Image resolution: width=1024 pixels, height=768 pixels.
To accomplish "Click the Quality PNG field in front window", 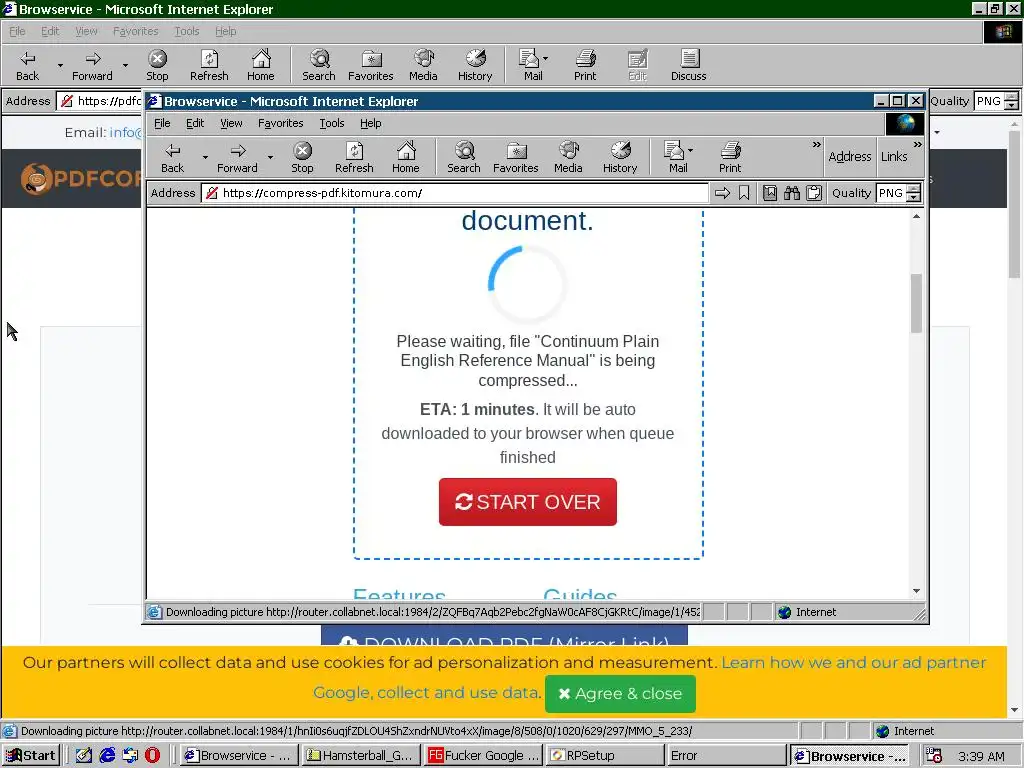I will coord(892,193).
